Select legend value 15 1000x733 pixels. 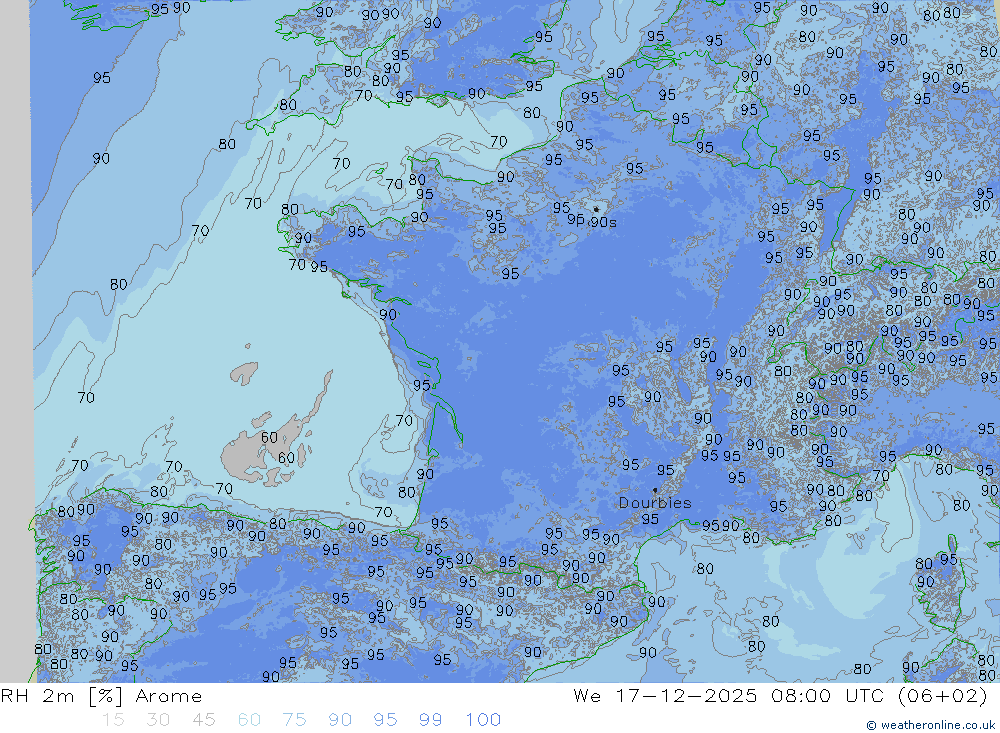tap(114, 720)
